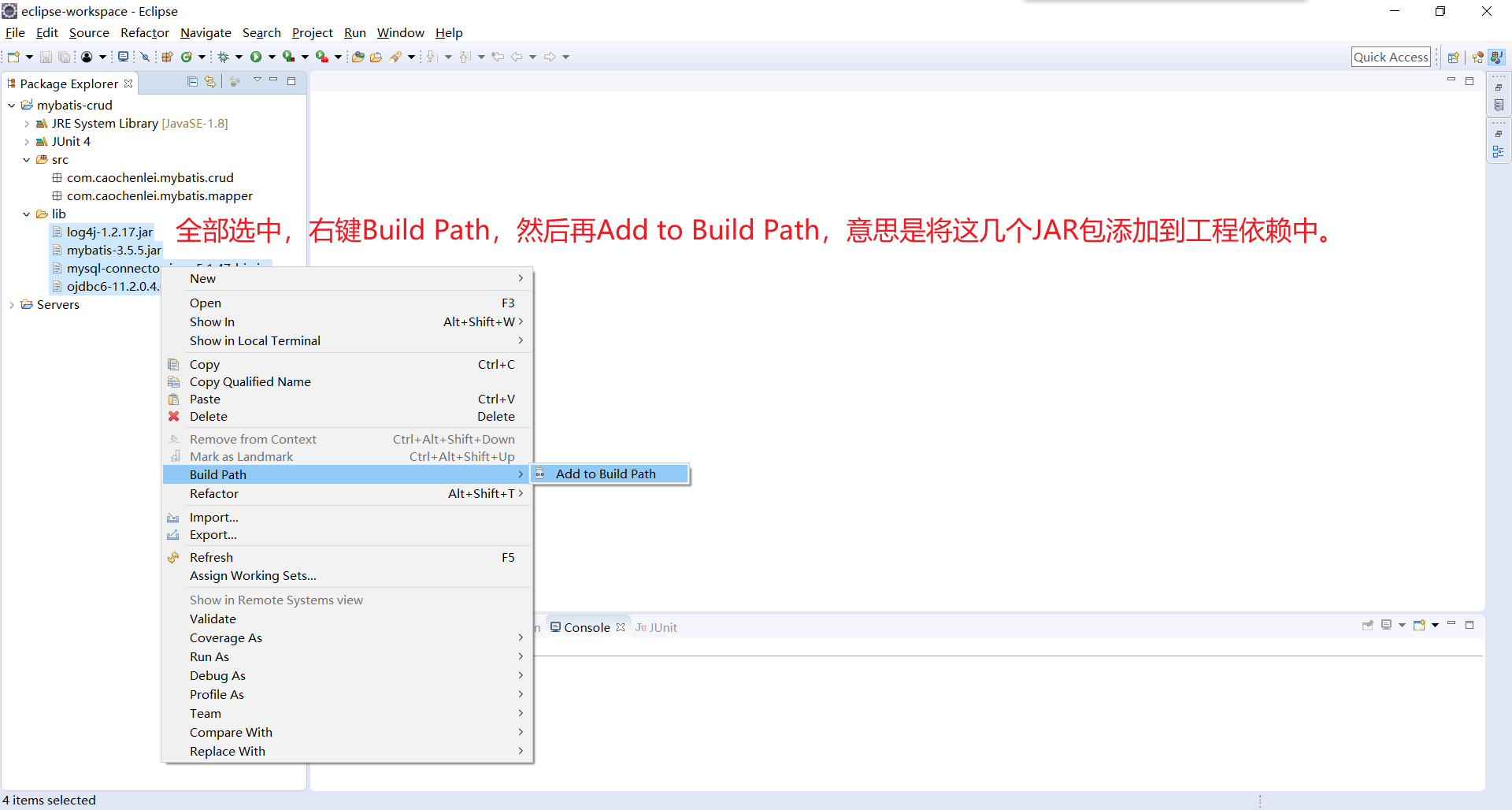Click Export... in the context menu
1512x810 pixels.
click(347, 535)
